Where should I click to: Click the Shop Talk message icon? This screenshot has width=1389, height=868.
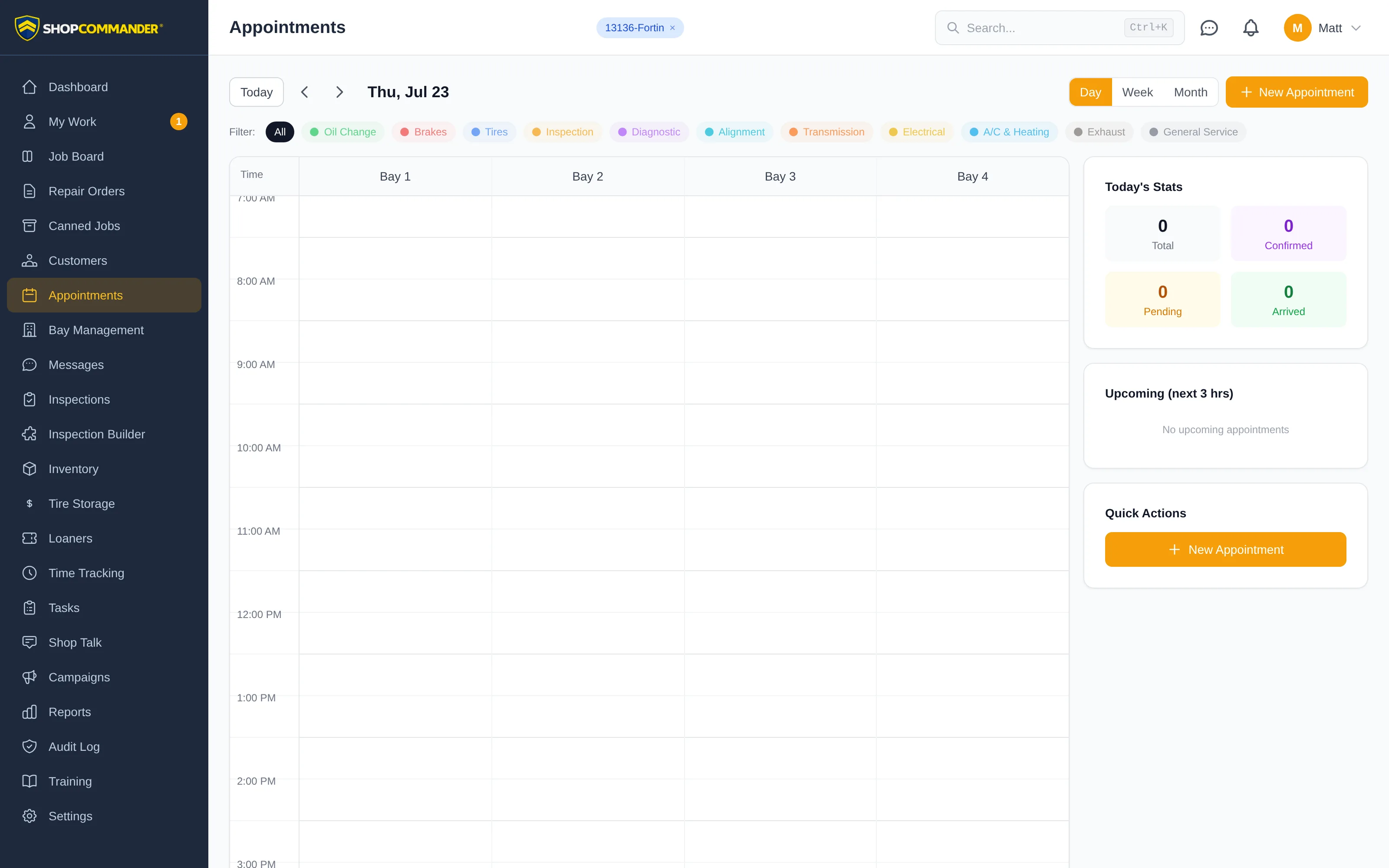pos(29,642)
